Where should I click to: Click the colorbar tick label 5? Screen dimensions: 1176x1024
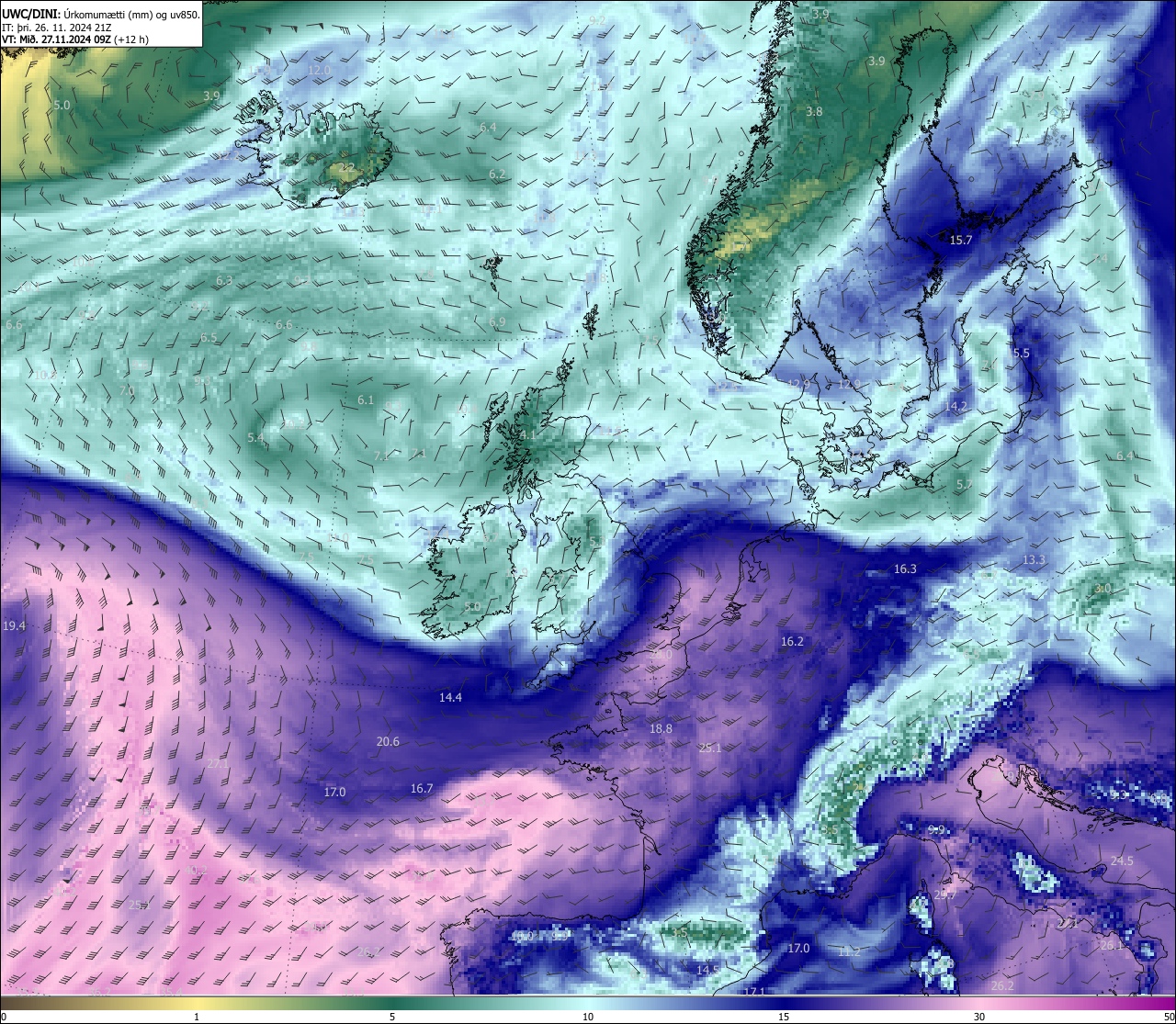pos(392,1017)
